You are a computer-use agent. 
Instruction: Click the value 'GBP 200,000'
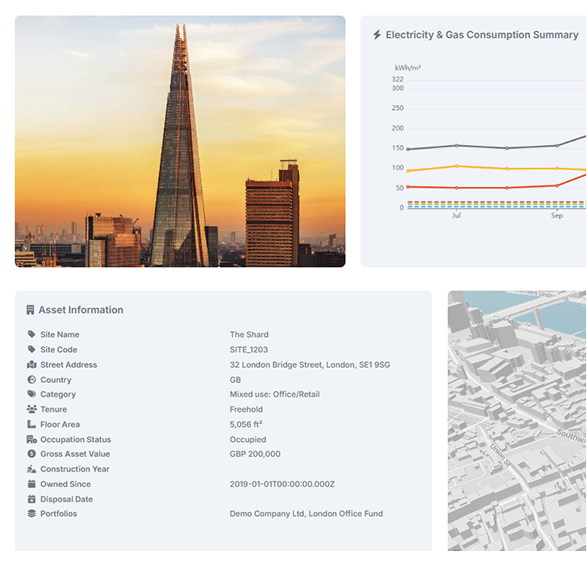255,454
